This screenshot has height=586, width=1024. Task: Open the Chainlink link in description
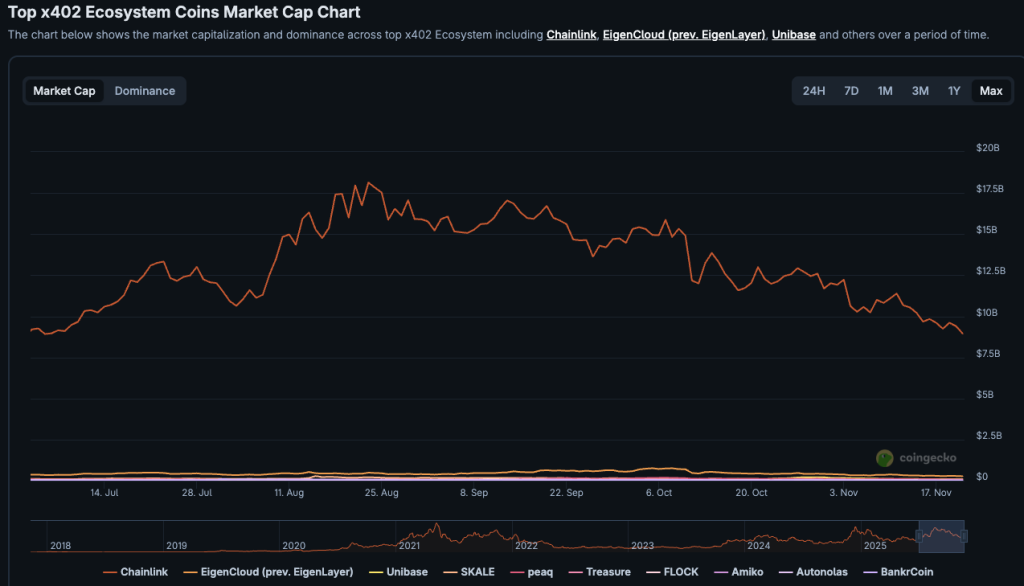tap(571, 35)
